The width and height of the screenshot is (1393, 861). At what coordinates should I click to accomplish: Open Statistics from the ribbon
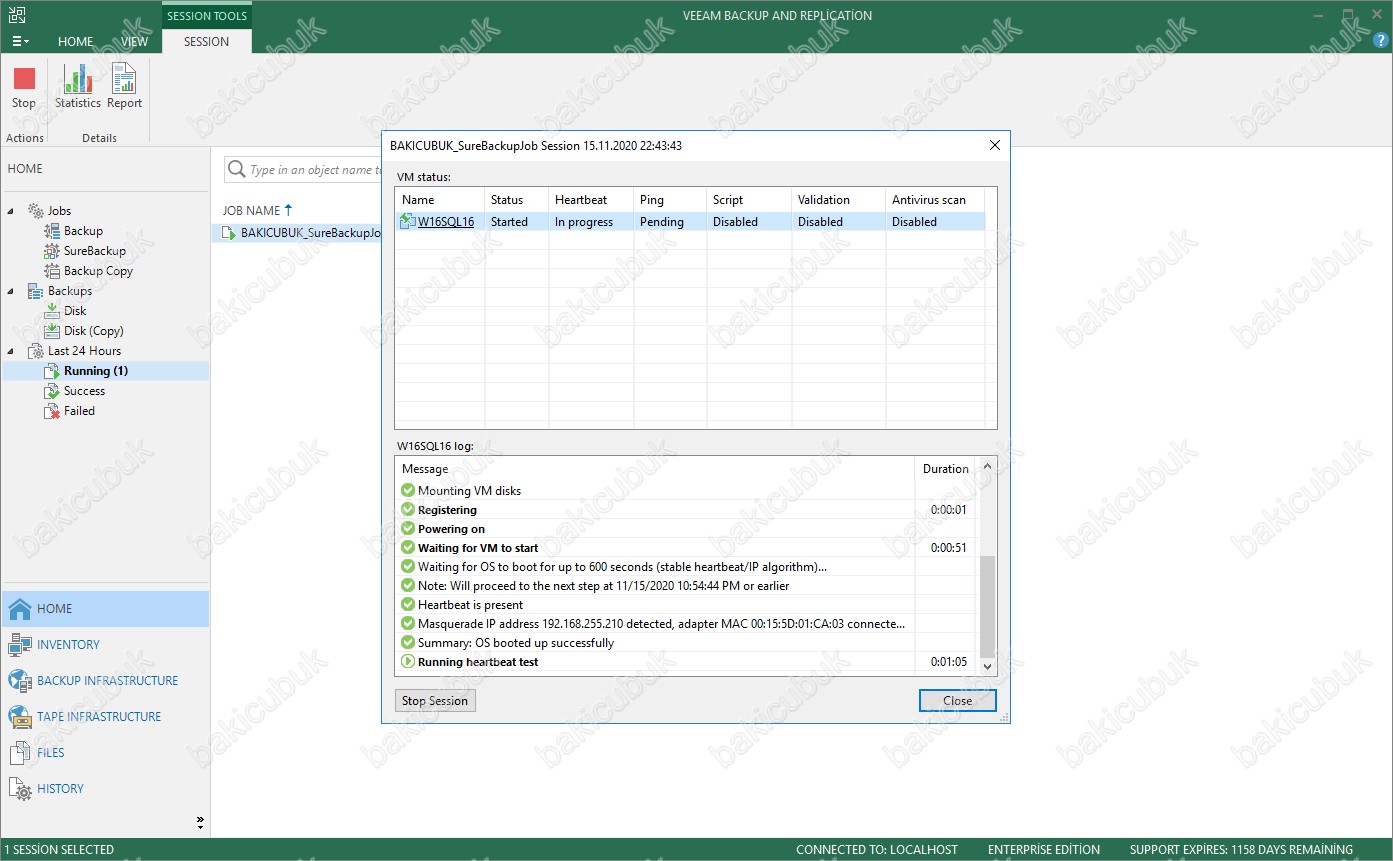tap(78, 87)
